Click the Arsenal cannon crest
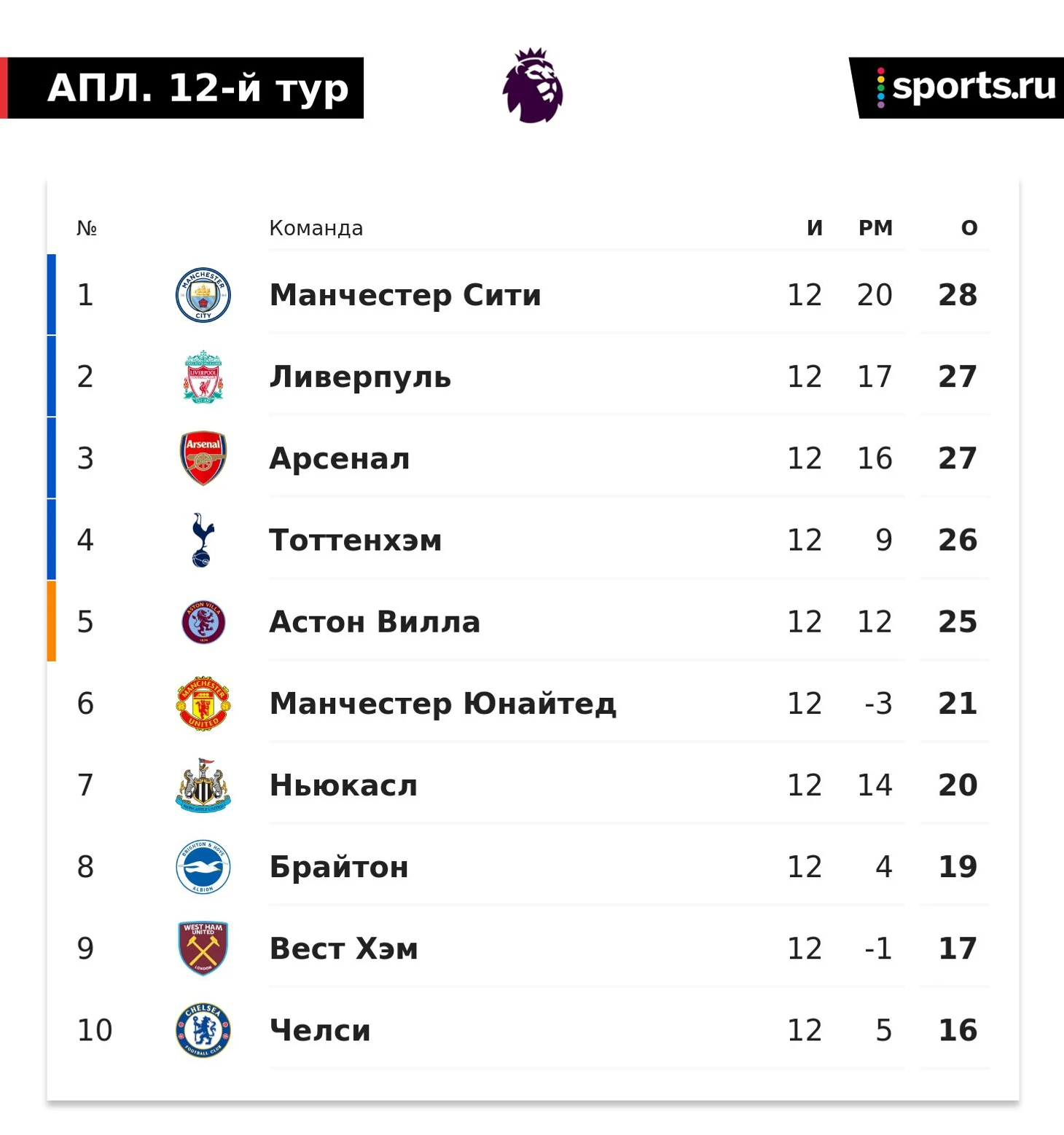 (x=203, y=458)
